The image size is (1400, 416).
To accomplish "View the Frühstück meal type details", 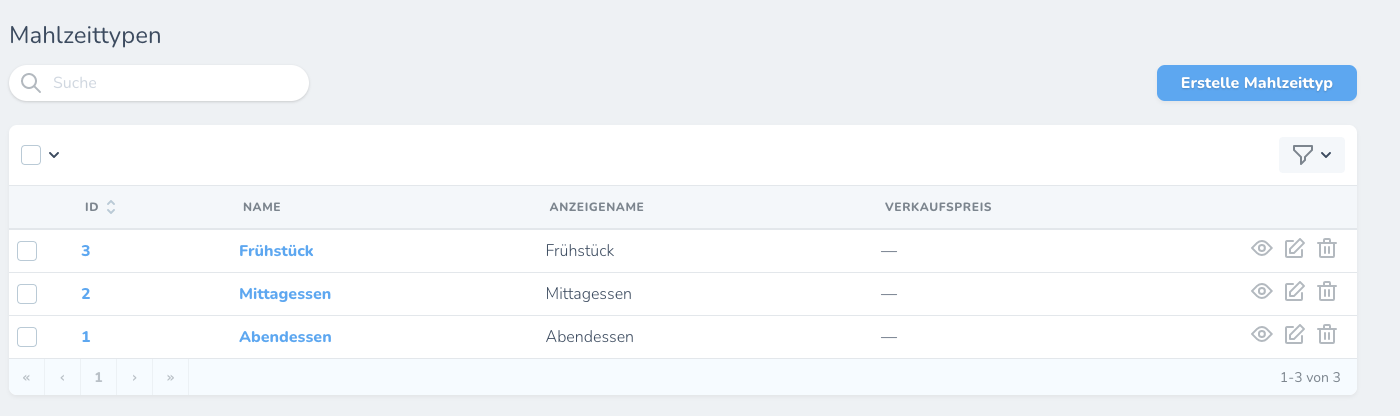I will (1262, 249).
